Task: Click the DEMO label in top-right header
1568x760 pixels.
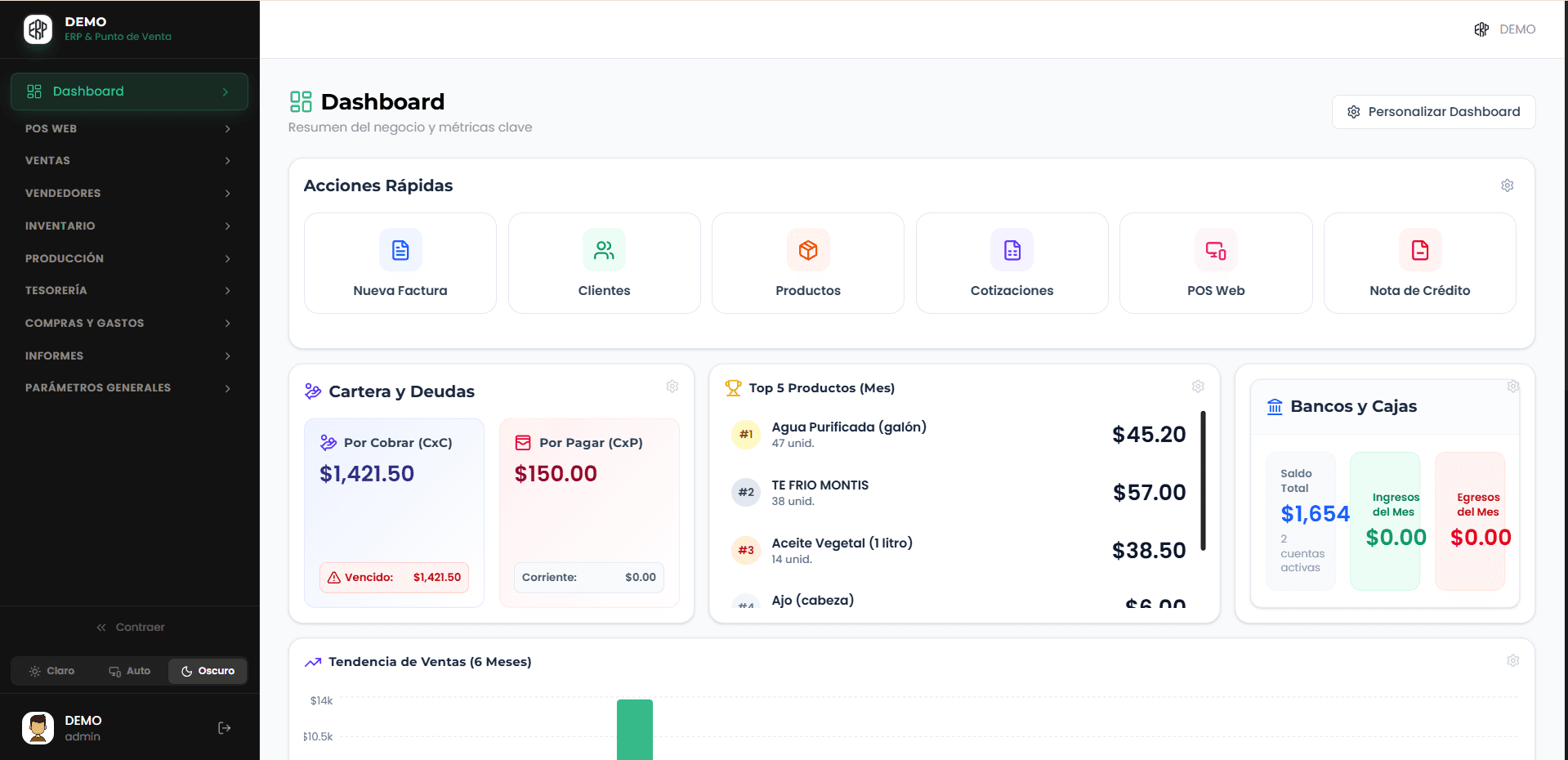Action: click(x=1517, y=29)
